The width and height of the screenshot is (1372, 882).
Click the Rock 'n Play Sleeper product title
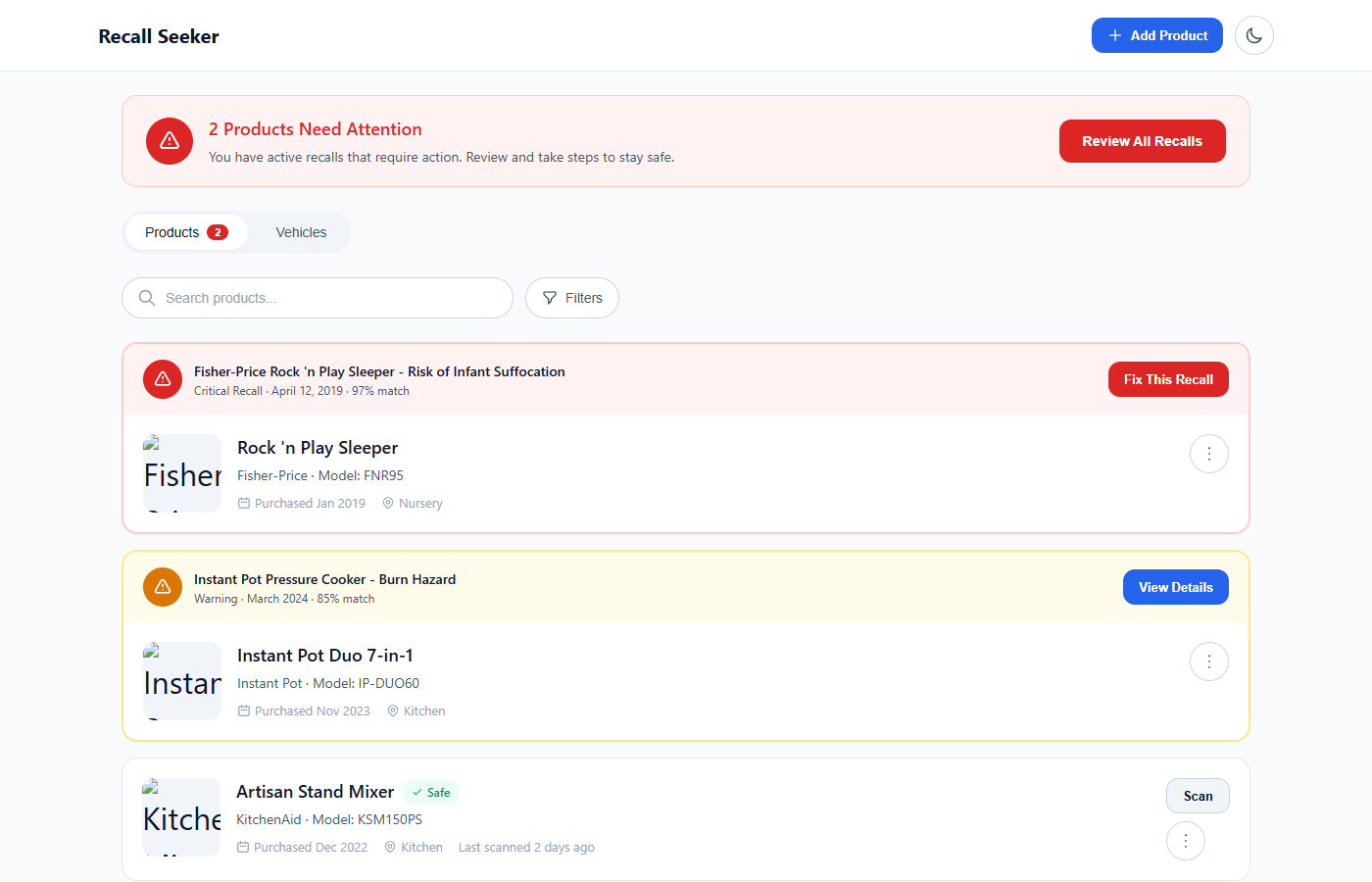[x=318, y=448]
